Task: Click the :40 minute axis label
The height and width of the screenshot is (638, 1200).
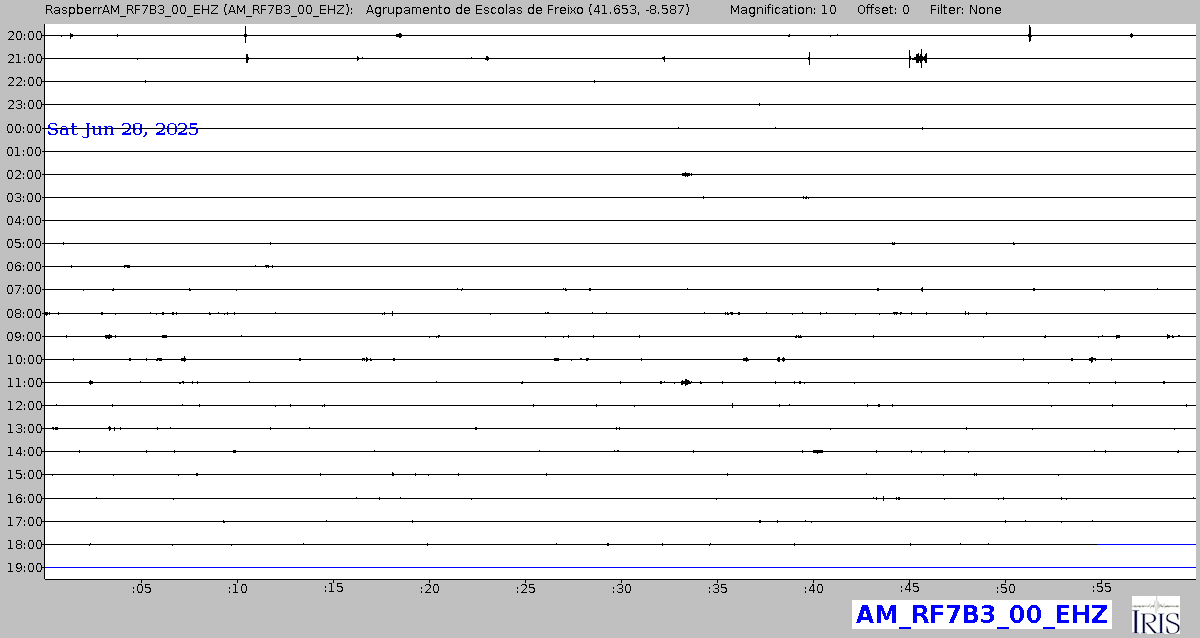Action: pyautogui.click(x=813, y=588)
